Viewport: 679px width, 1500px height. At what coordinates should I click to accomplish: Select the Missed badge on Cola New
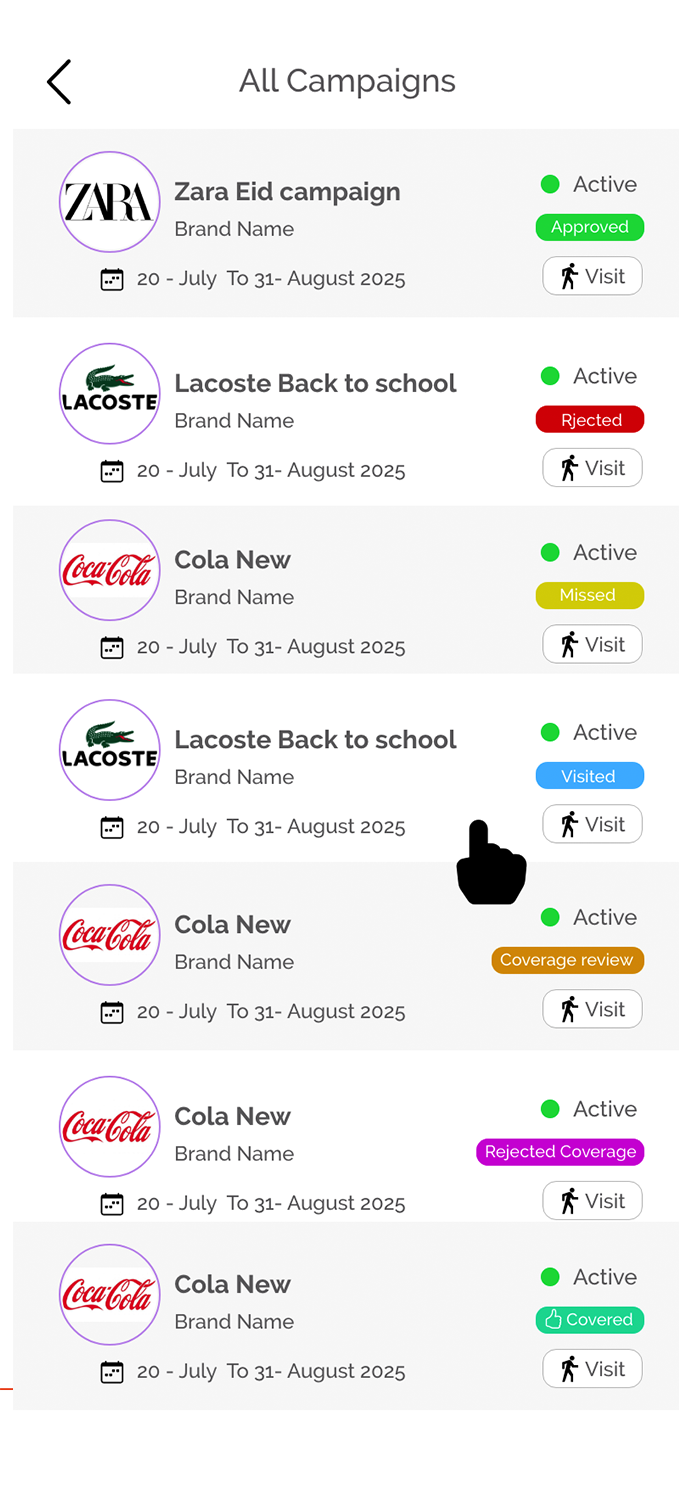(x=590, y=595)
